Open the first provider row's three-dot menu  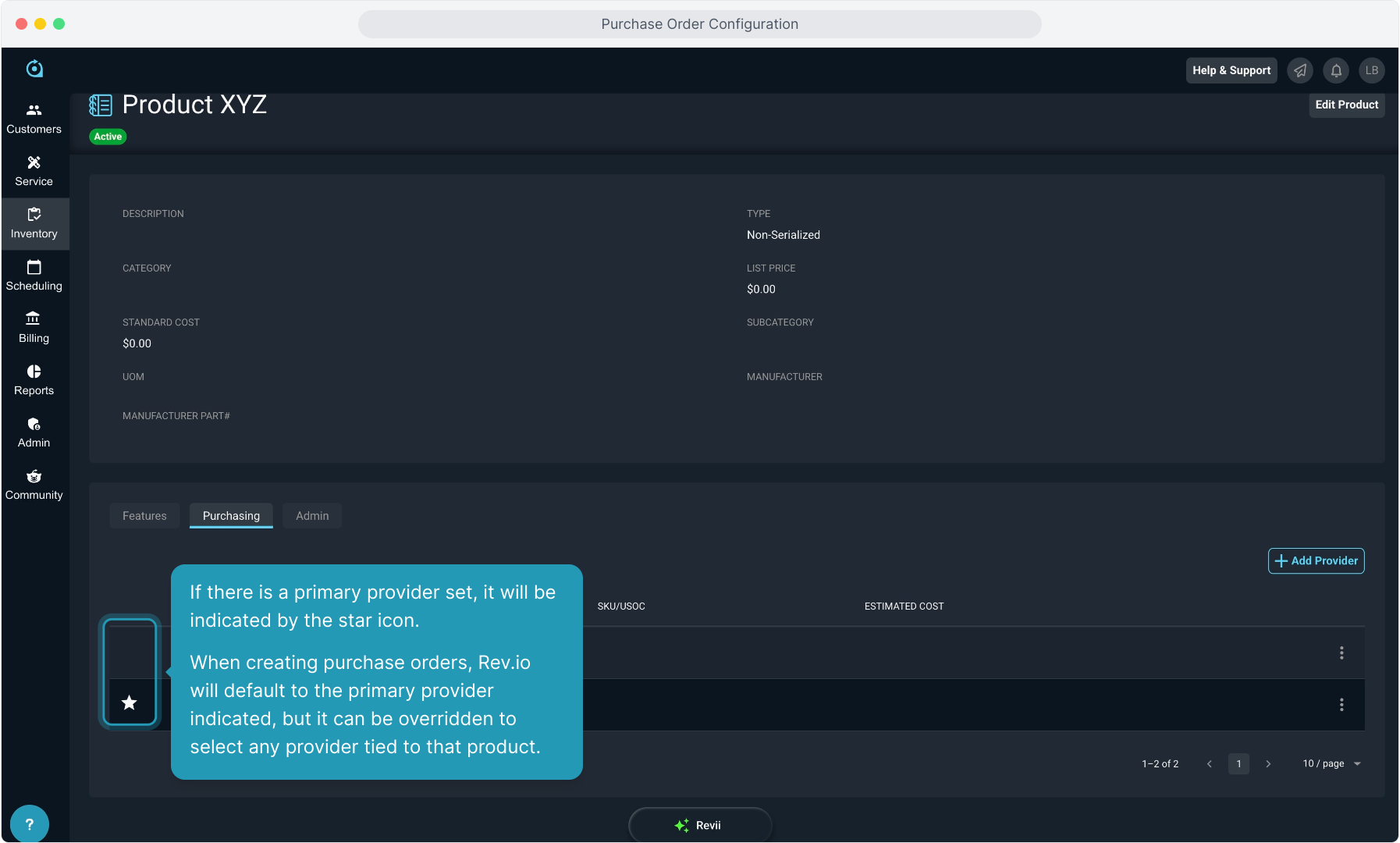coord(1341,653)
